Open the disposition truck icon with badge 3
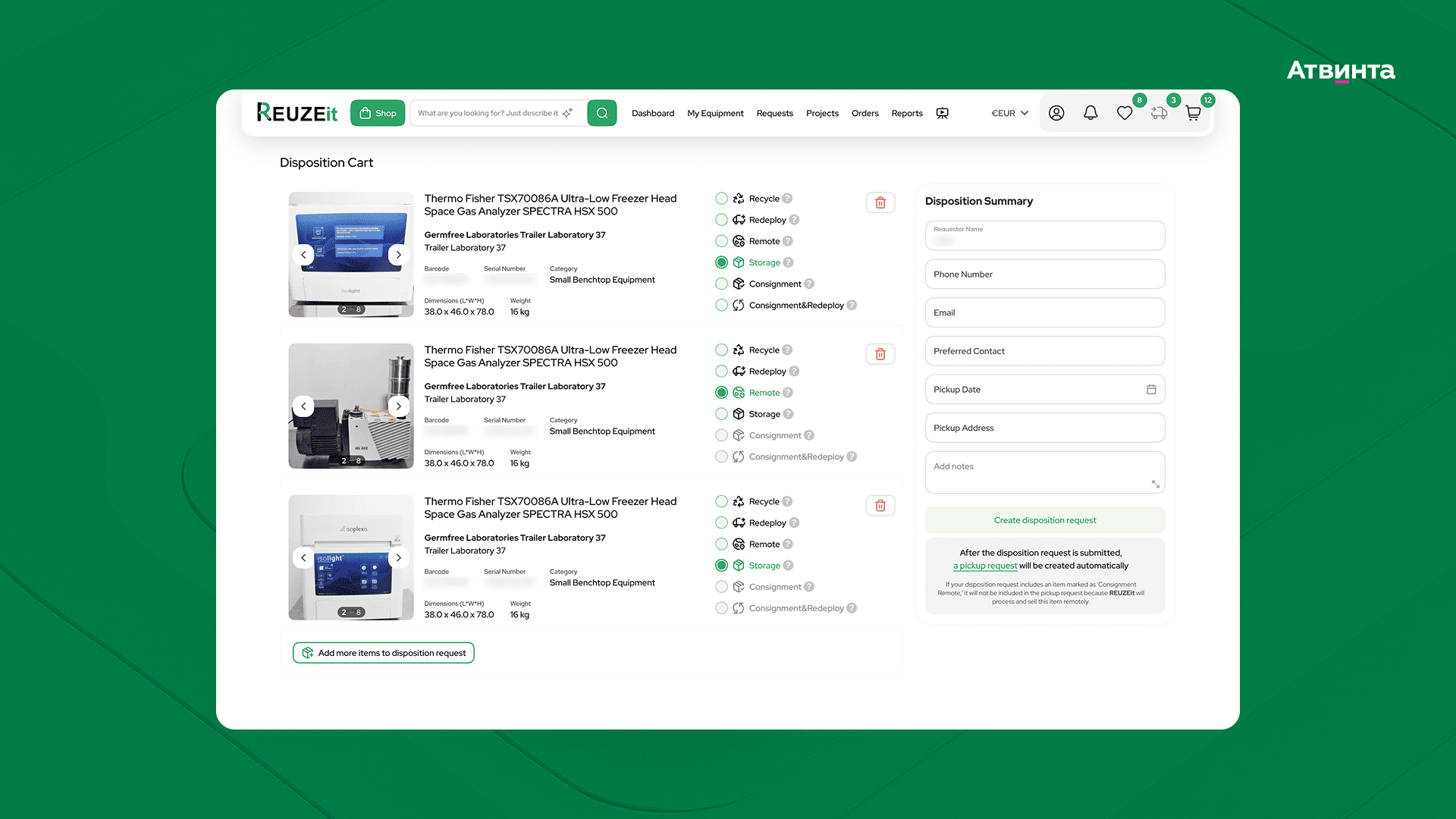 pyautogui.click(x=1159, y=113)
